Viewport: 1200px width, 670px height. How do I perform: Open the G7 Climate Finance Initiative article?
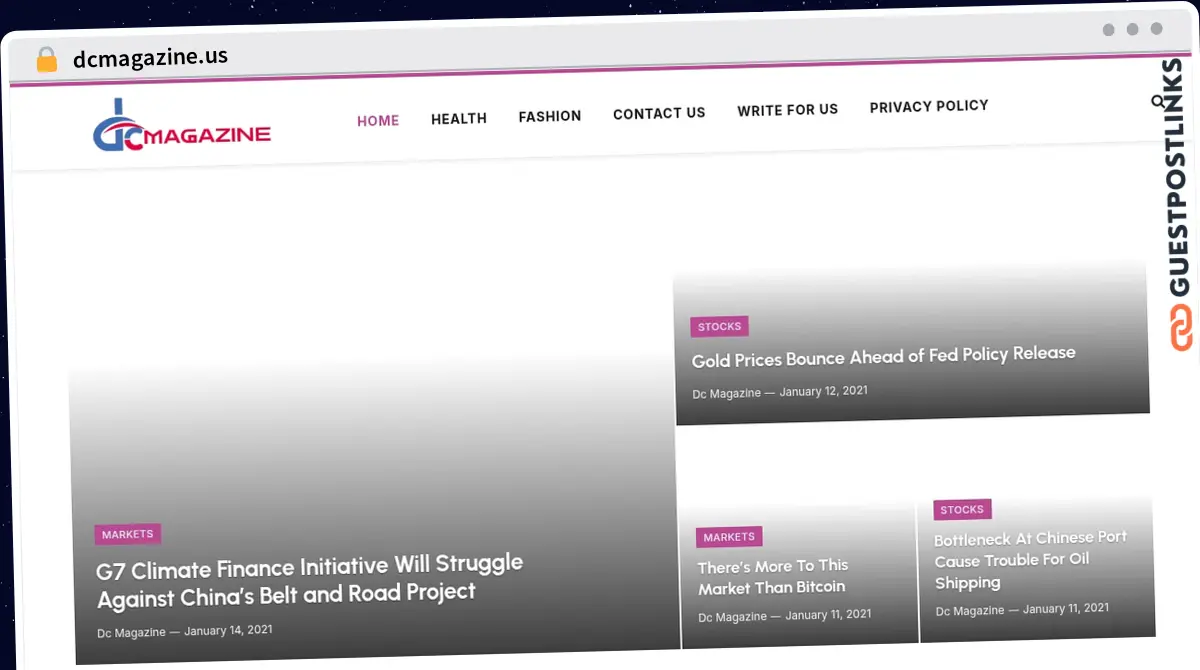click(309, 580)
